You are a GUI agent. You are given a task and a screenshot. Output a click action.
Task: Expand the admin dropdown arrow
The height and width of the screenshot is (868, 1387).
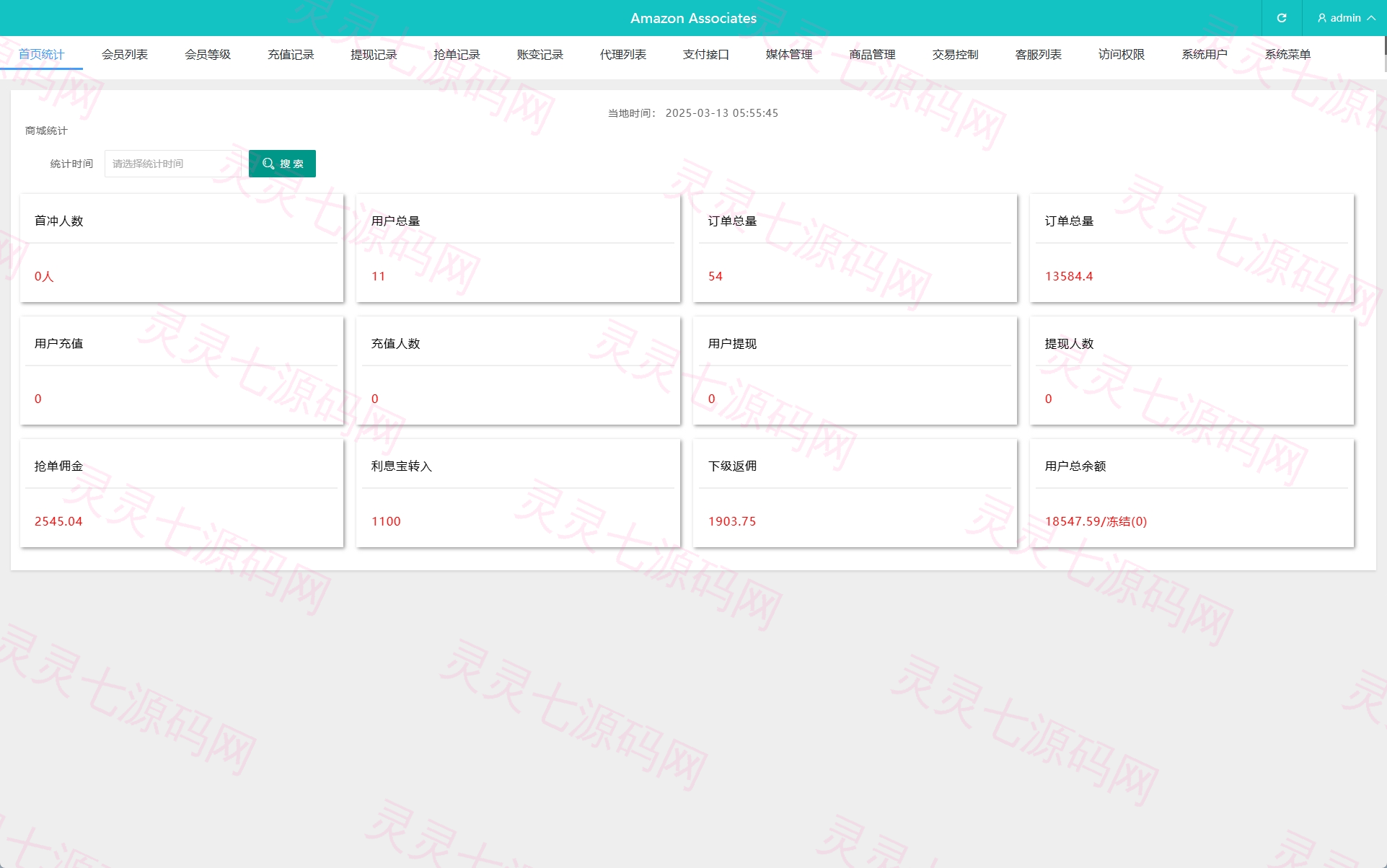tap(1371, 18)
